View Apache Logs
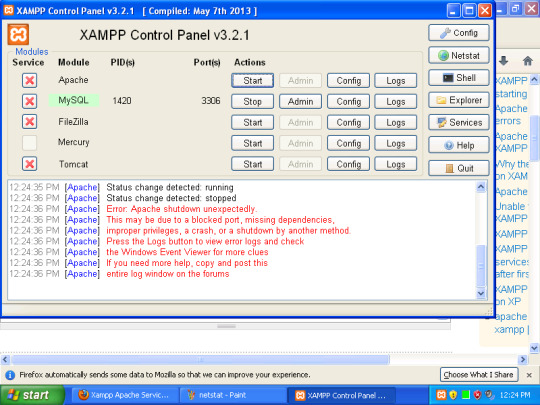Image resolution: width=540 pixels, height=405 pixels. [x=396, y=81]
